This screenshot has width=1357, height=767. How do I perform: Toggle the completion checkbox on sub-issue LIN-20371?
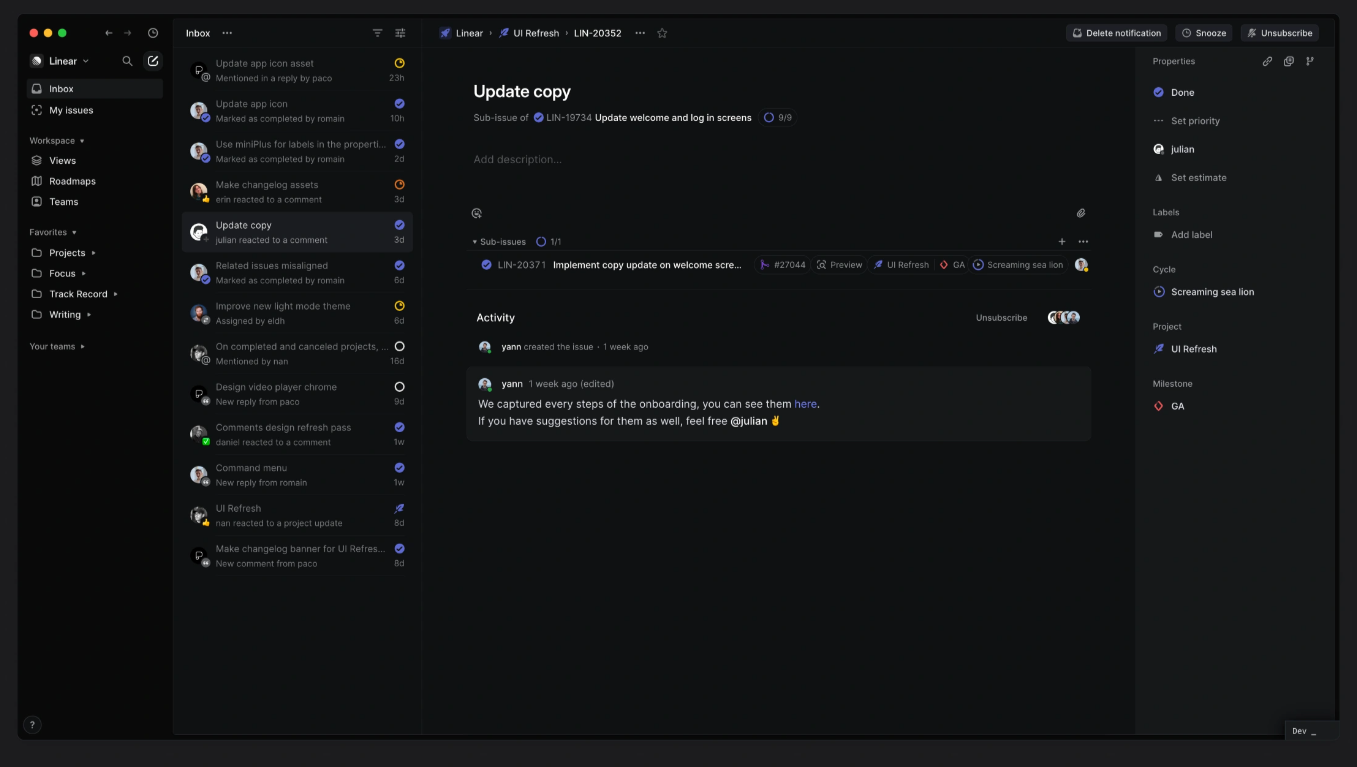click(x=487, y=264)
